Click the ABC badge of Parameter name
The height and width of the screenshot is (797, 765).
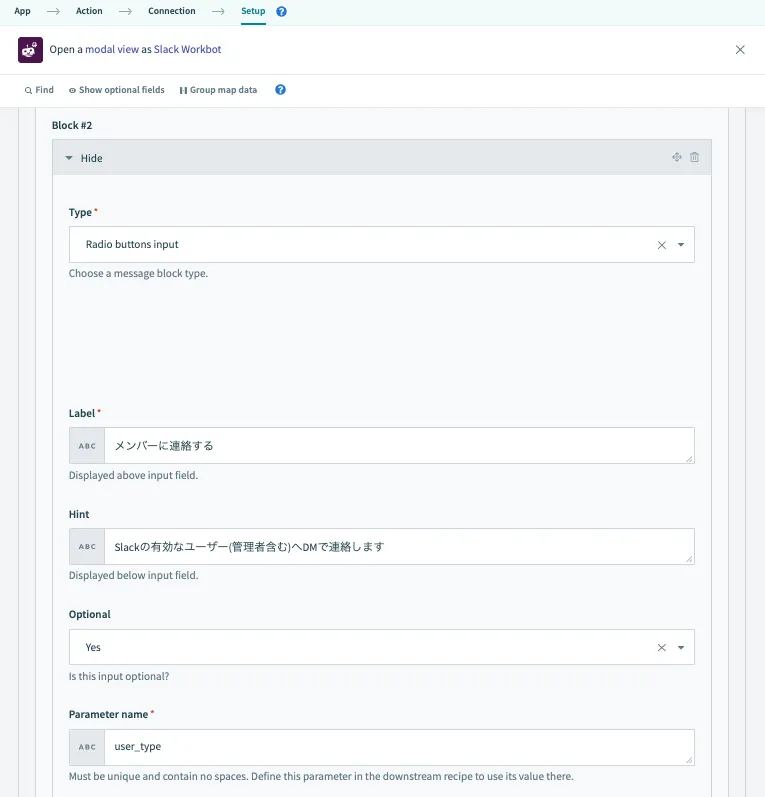pos(87,747)
